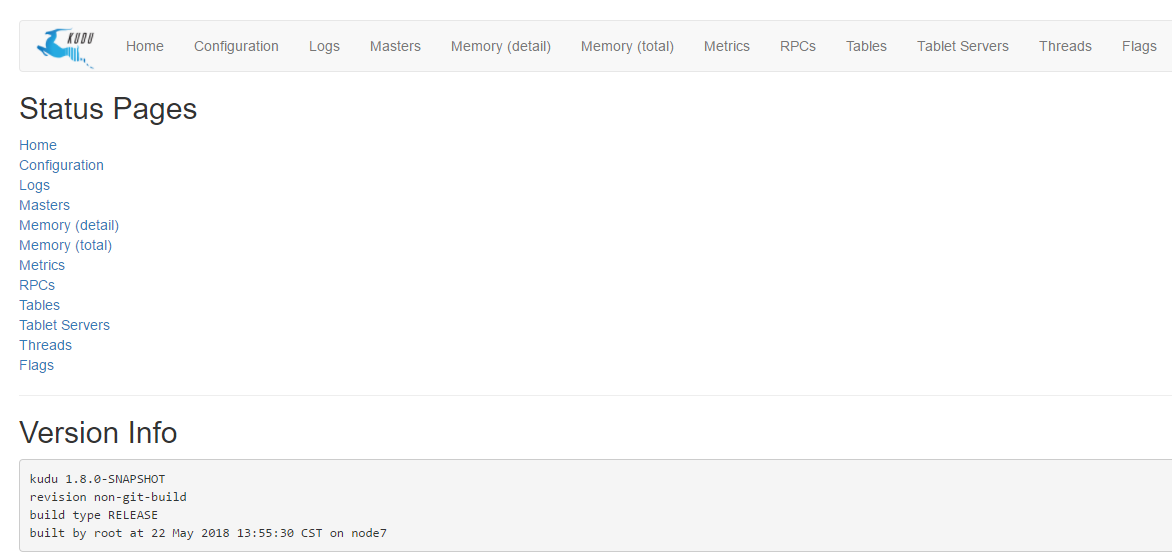Follow RPCs link in Status Pages list

click(37, 285)
